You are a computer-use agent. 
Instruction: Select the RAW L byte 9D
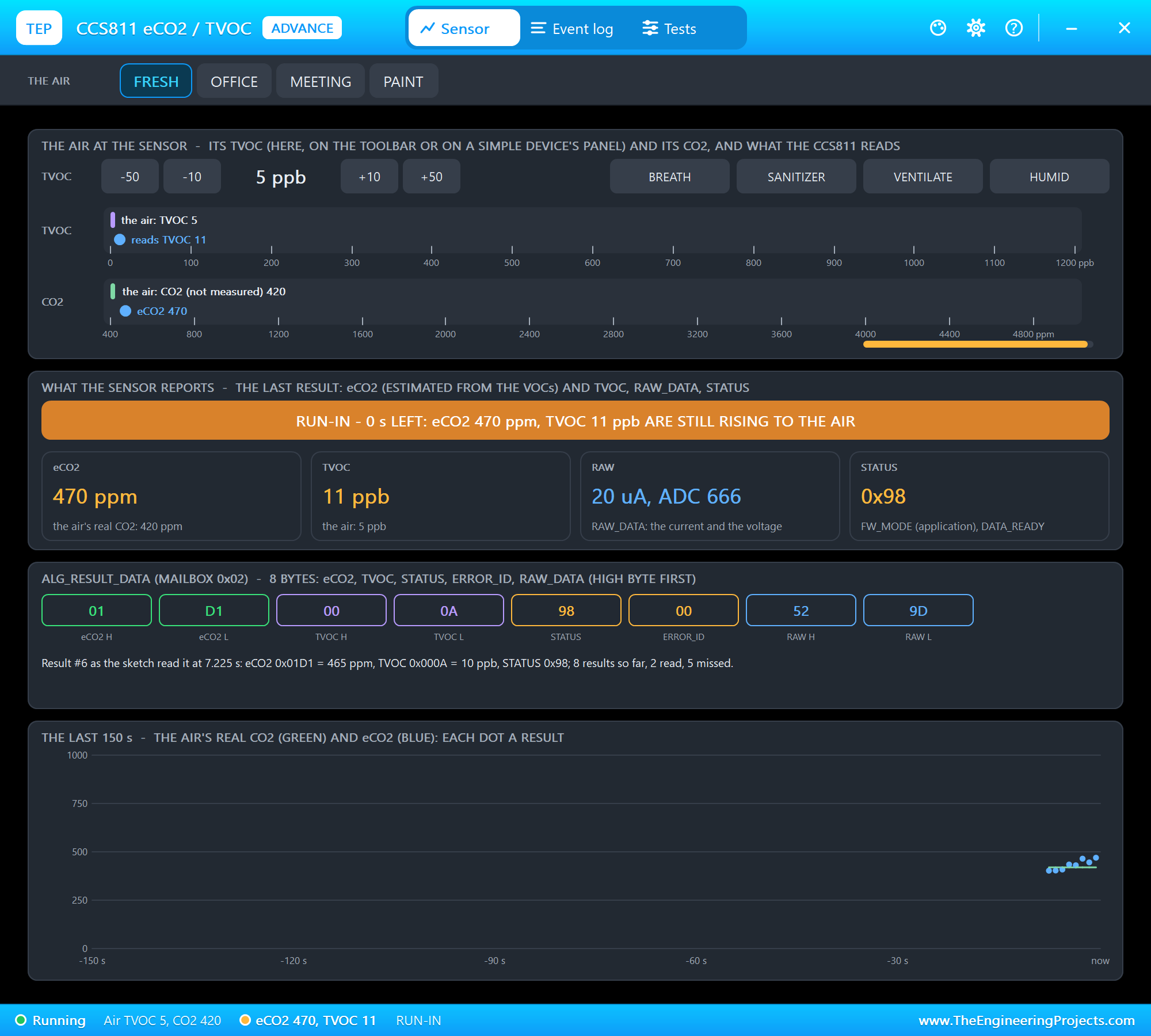(x=918, y=610)
